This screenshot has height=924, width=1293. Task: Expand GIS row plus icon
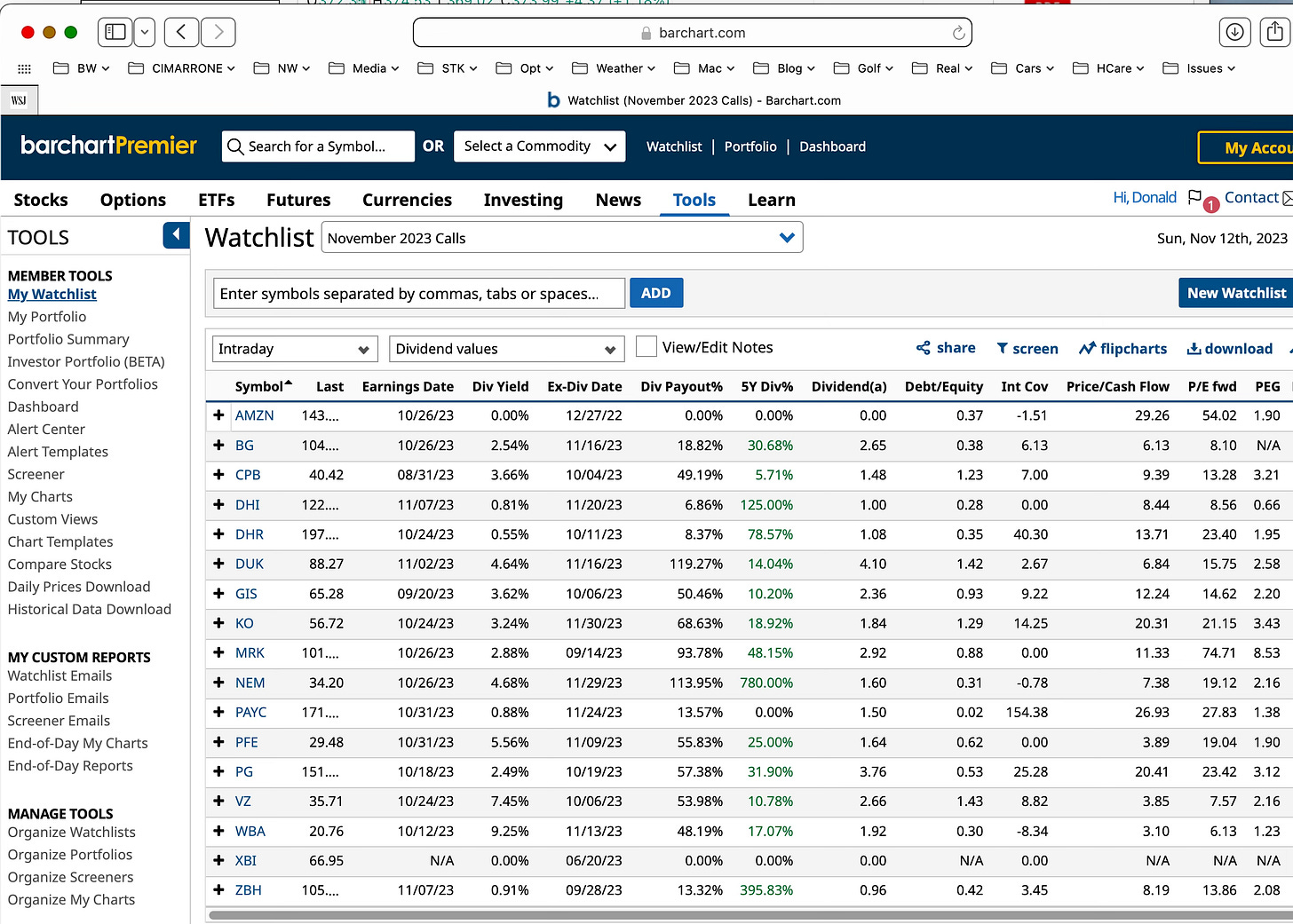(x=218, y=593)
